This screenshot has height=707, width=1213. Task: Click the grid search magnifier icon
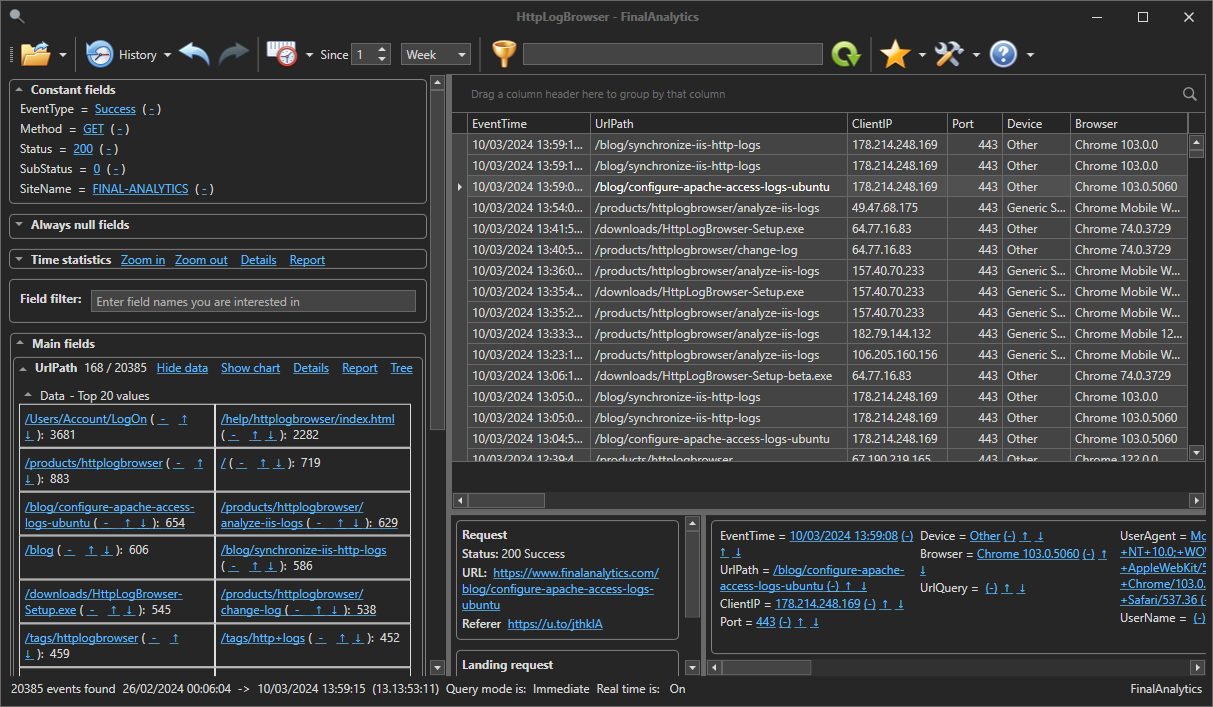pos(1189,94)
